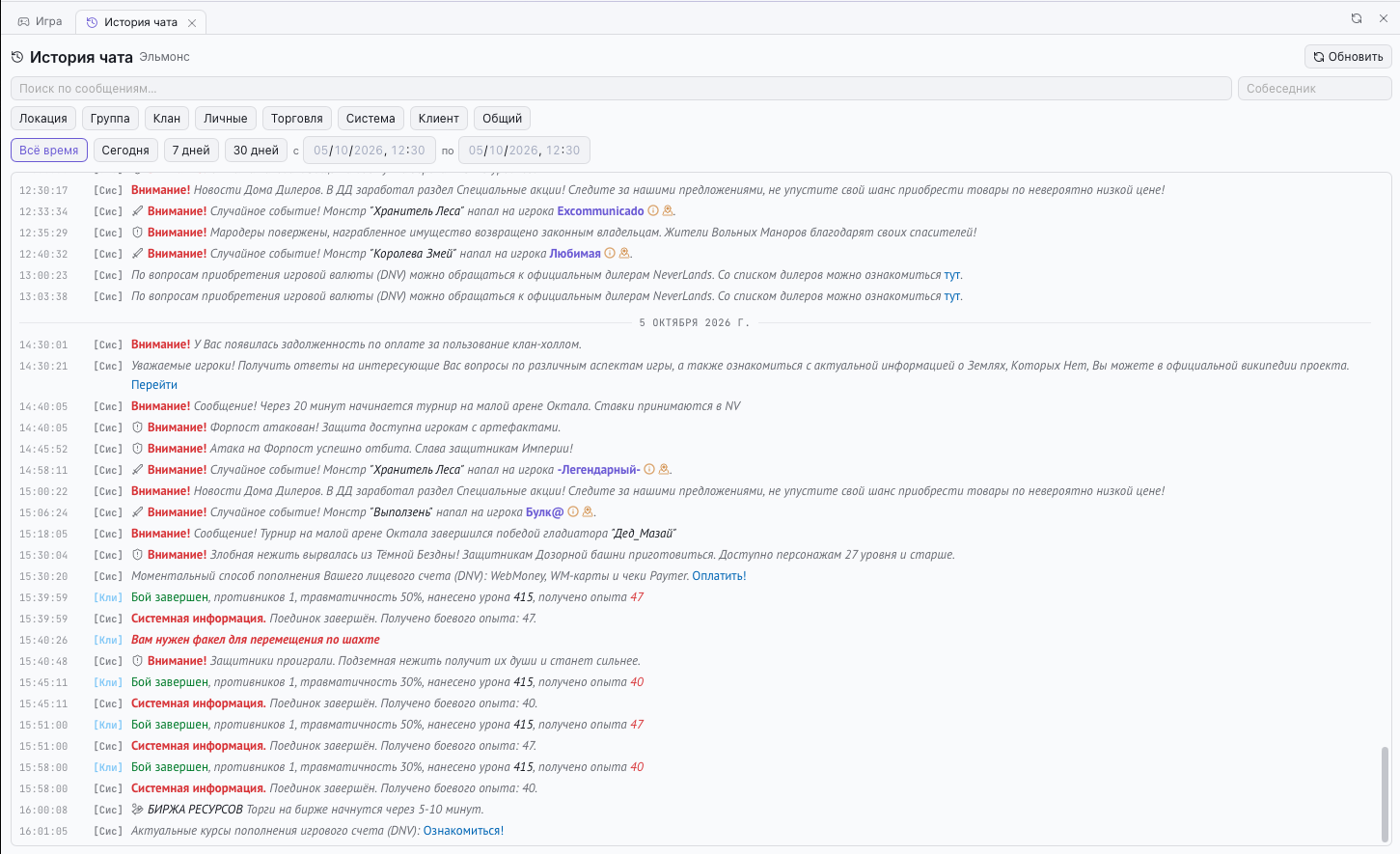Screen dimensions: 1400x854
Task: Open the start date-time picker
Action: coord(369,151)
